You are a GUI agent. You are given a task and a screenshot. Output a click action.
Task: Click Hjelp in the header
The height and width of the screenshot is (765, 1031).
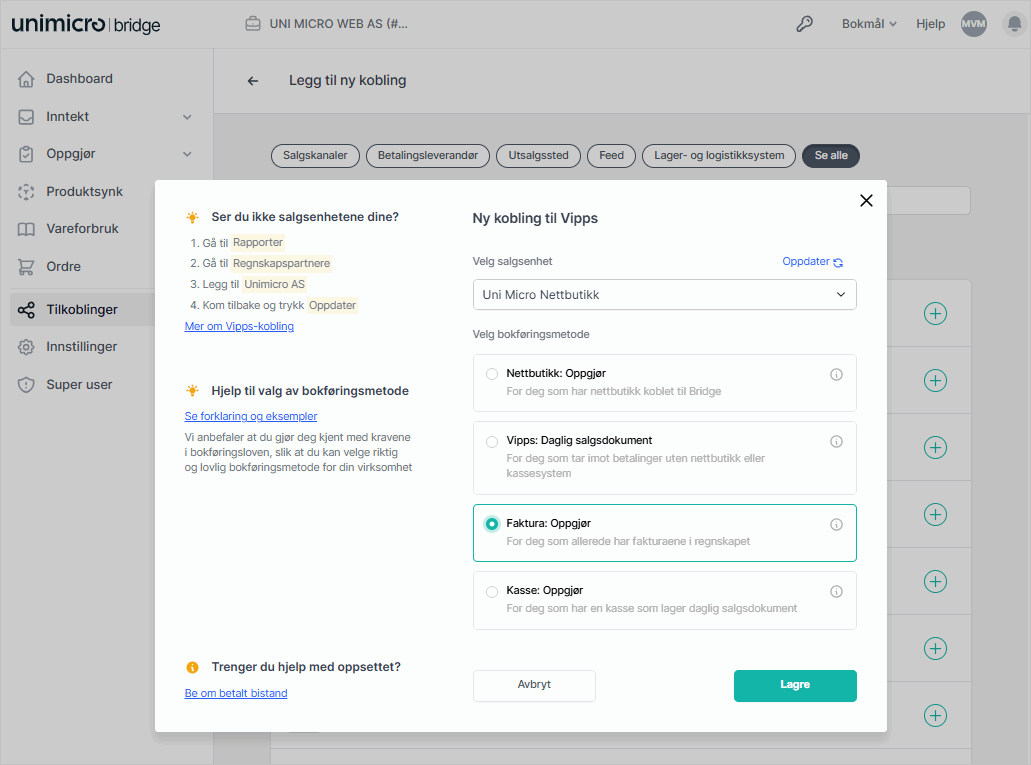[930, 24]
